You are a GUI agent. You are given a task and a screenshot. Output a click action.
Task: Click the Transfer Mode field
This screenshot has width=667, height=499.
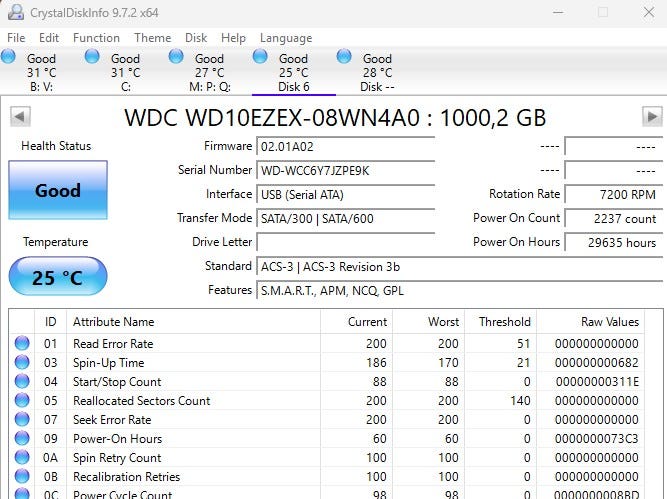345,218
